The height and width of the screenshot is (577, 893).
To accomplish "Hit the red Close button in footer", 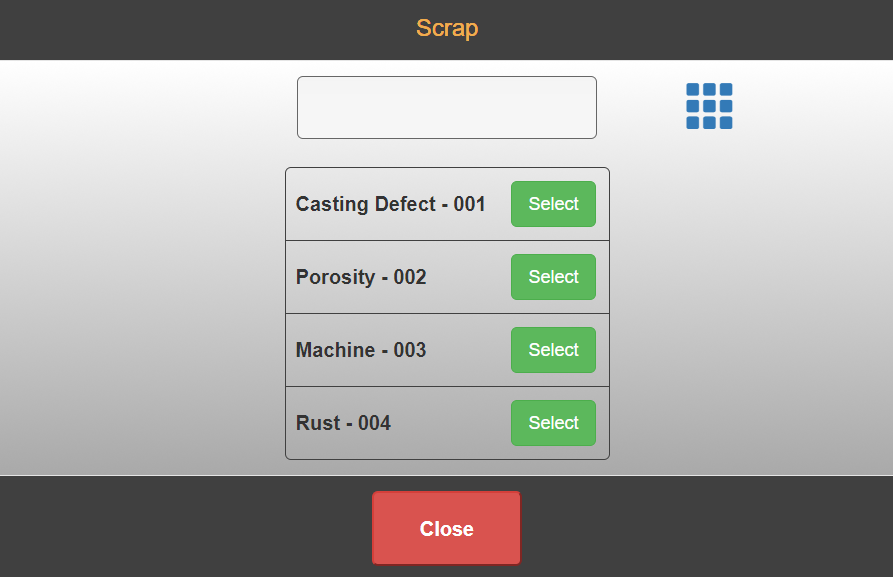I will pyautogui.click(x=446, y=528).
